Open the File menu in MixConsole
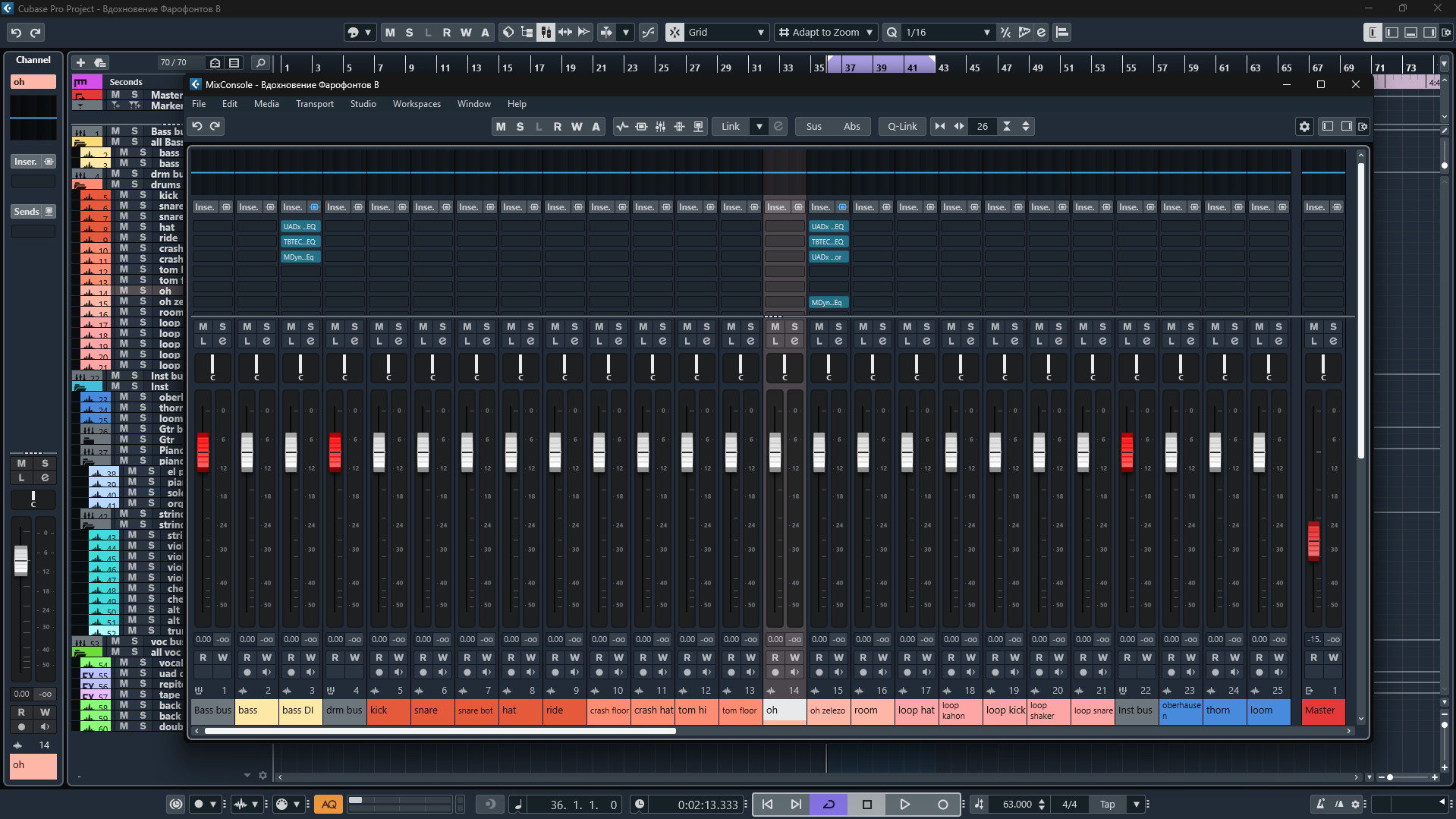Viewport: 1456px width, 819px height. point(199,104)
